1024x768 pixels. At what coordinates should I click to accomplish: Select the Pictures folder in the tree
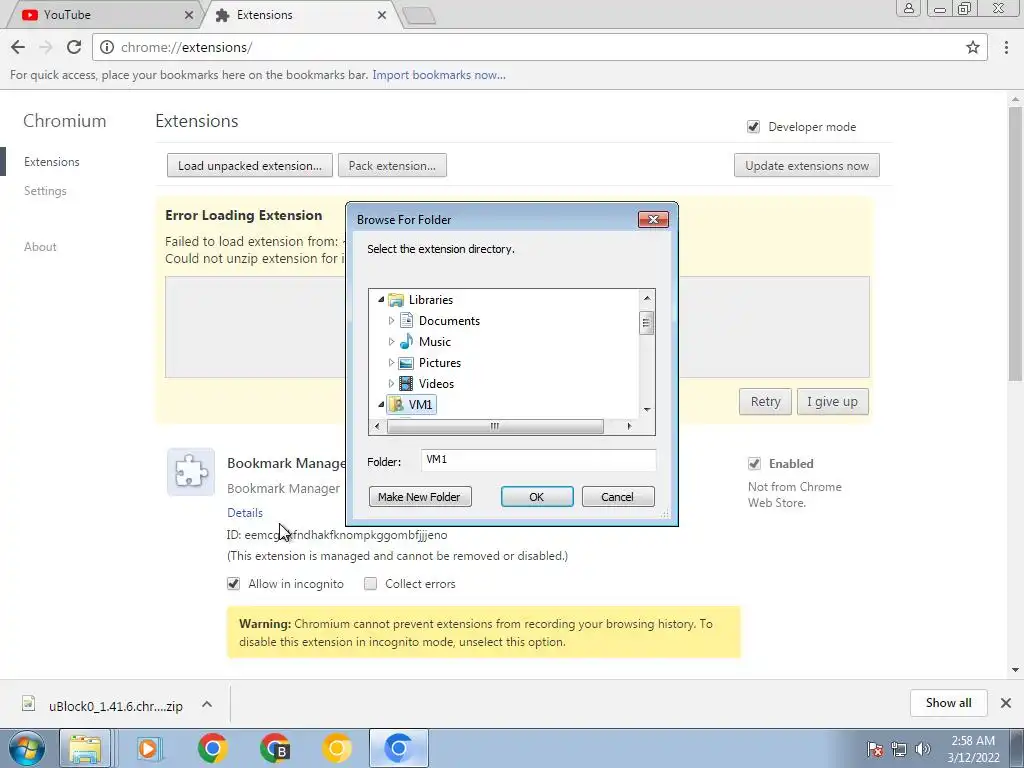click(x=440, y=362)
